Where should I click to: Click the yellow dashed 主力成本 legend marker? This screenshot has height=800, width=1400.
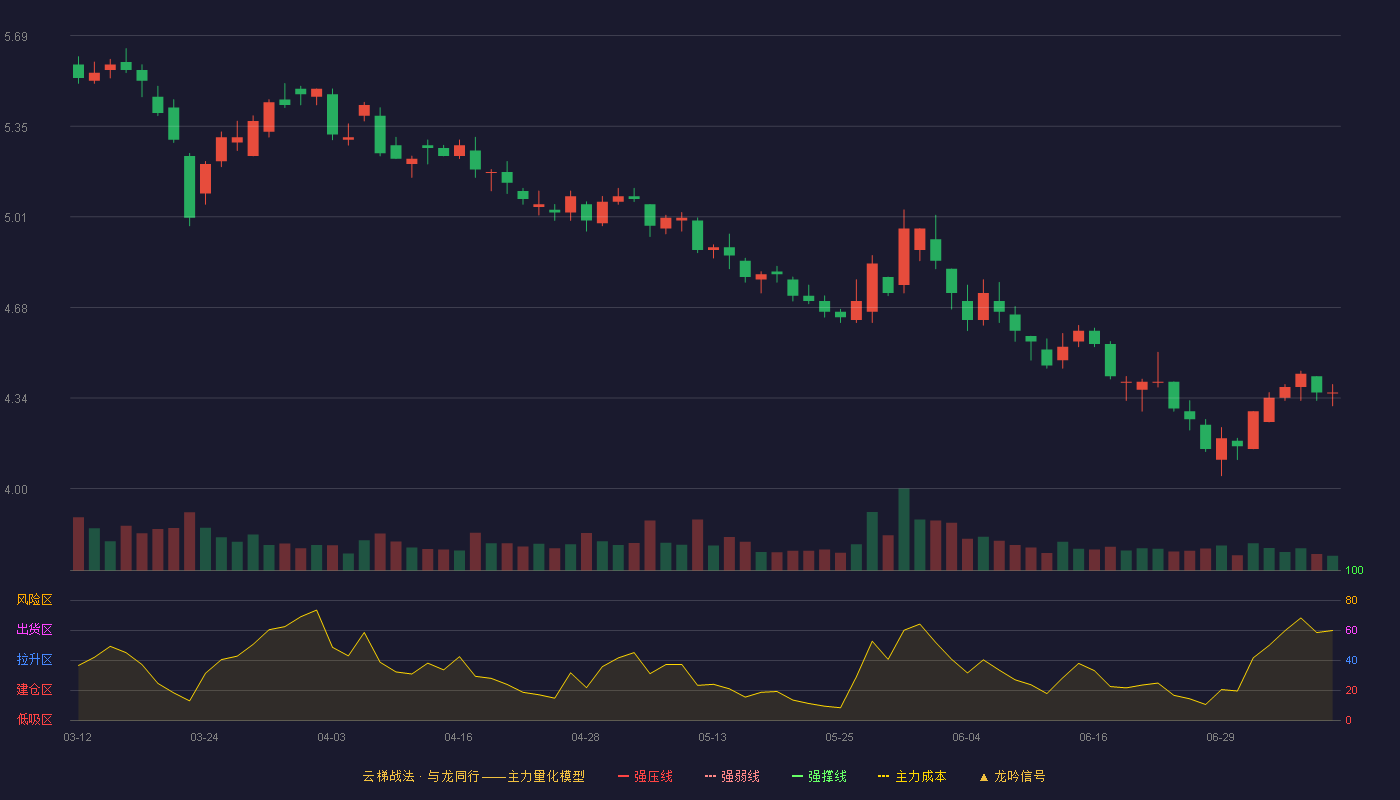[884, 776]
